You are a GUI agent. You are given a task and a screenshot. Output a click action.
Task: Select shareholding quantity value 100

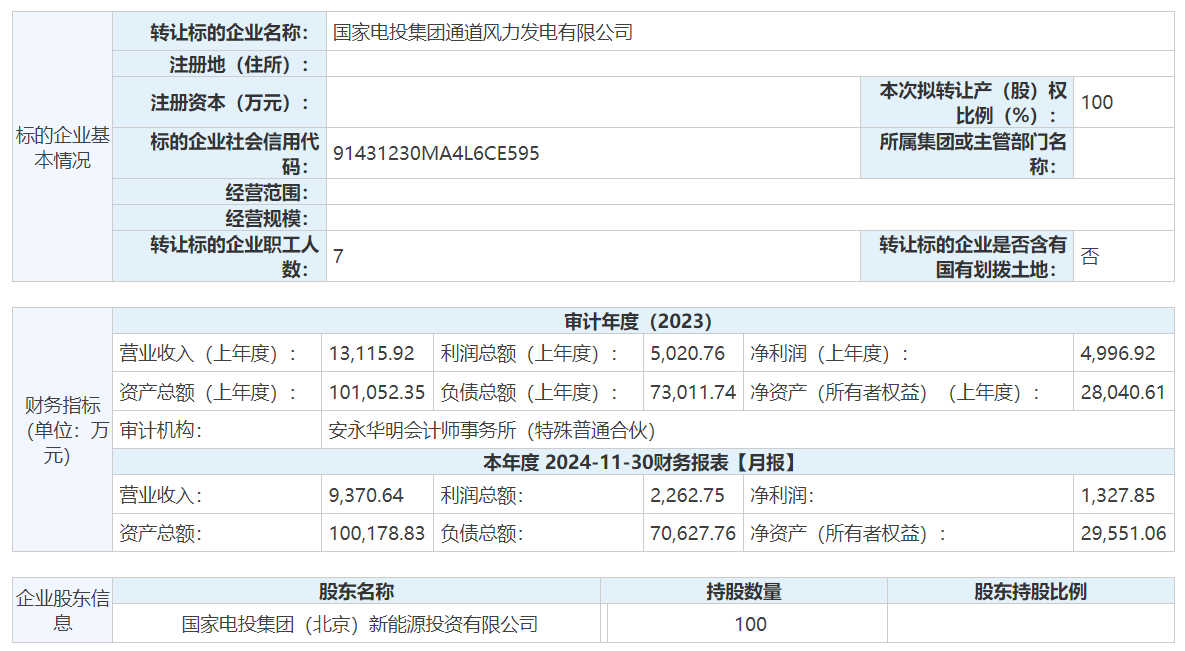[750, 625]
